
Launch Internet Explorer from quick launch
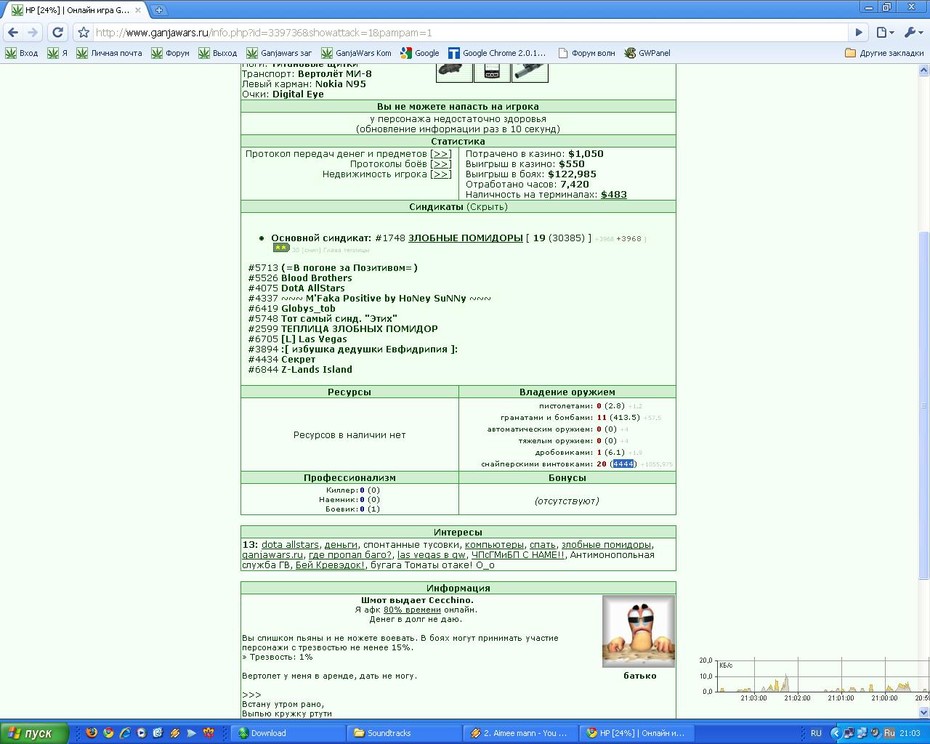[x=125, y=733]
